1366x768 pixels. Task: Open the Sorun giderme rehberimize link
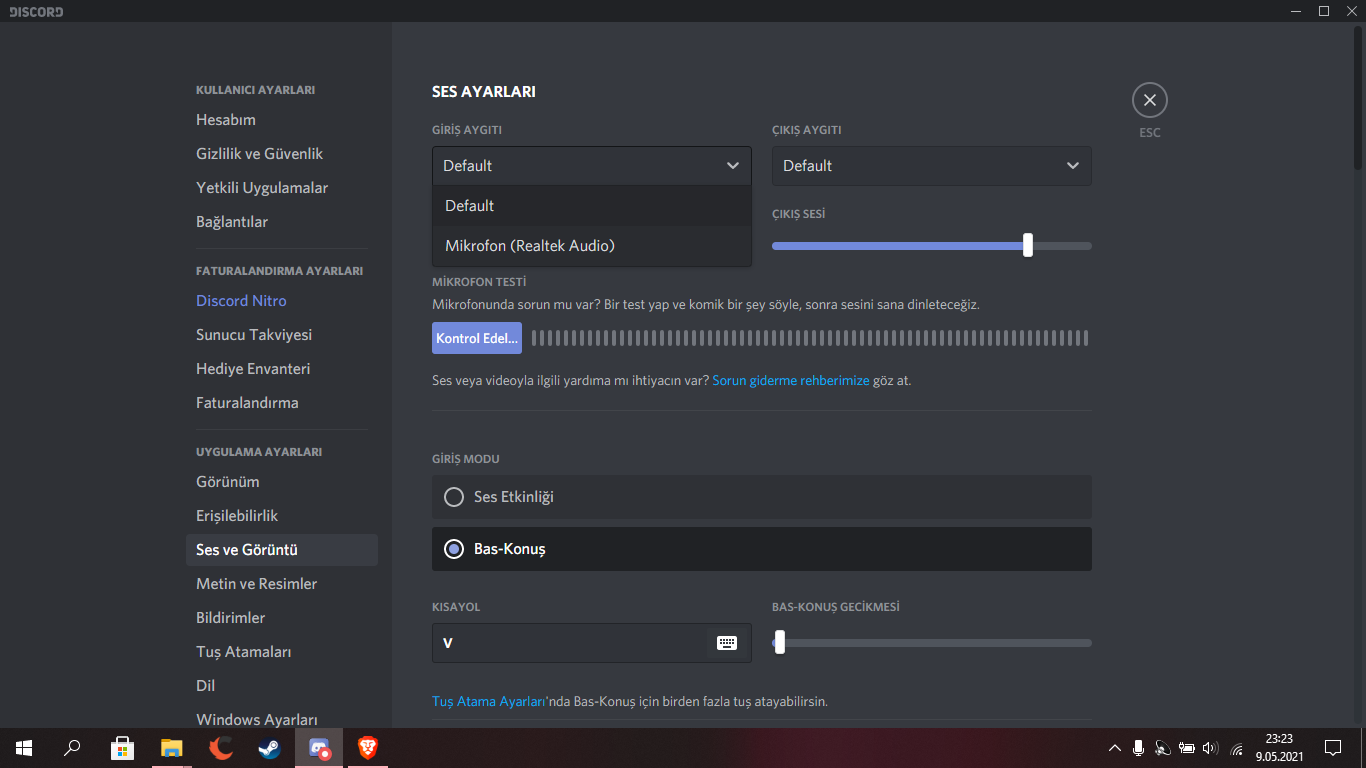click(x=791, y=381)
